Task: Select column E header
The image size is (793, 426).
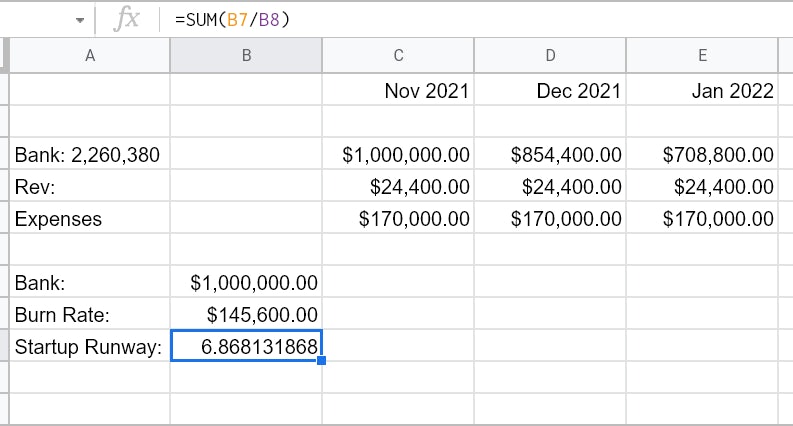Action: (x=704, y=56)
